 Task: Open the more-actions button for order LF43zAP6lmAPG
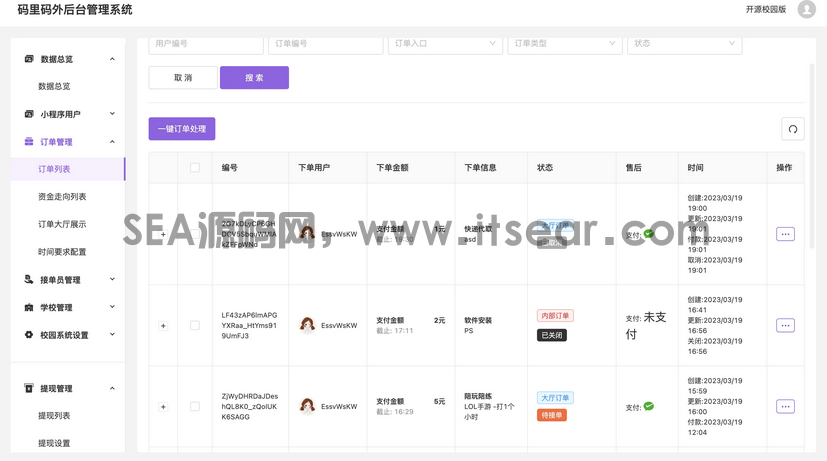click(785, 325)
